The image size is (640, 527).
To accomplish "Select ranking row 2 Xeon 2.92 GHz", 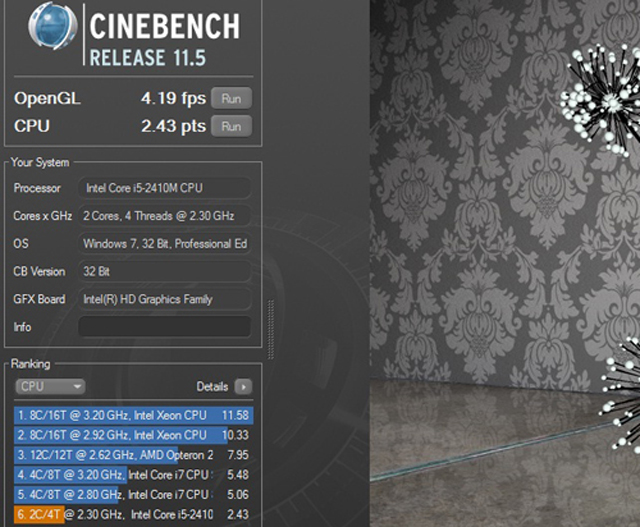I will pyautogui.click(x=133, y=435).
